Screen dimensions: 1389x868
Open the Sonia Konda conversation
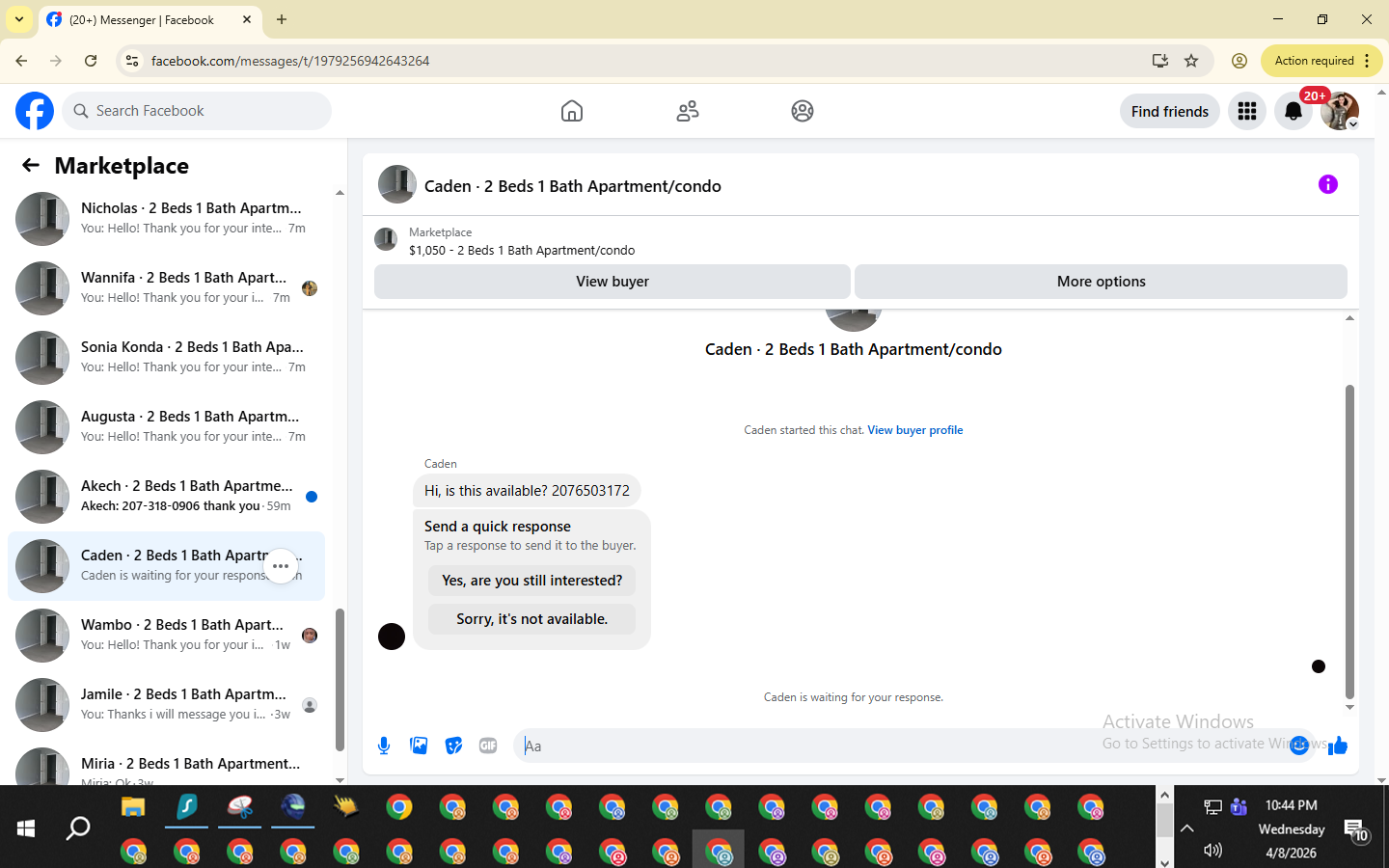coord(166,358)
